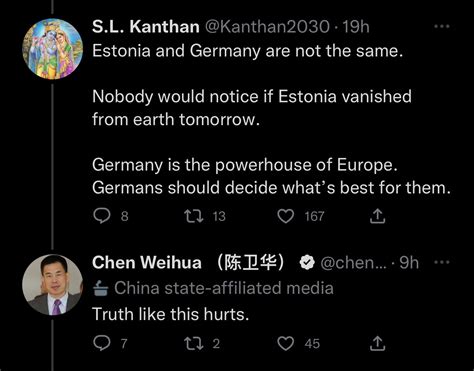
Task: Like the S.L. Kanthan tweet
Action: click(286, 216)
